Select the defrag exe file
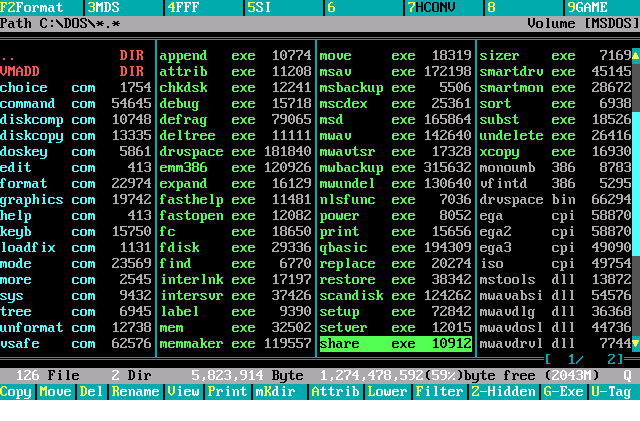 pos(236,119)
